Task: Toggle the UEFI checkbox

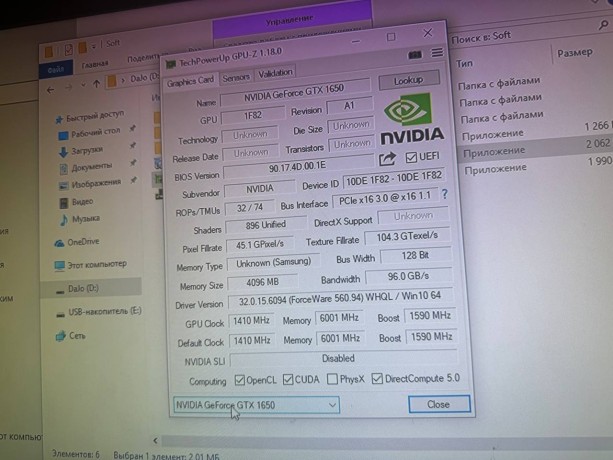Action: click(411, 158)
